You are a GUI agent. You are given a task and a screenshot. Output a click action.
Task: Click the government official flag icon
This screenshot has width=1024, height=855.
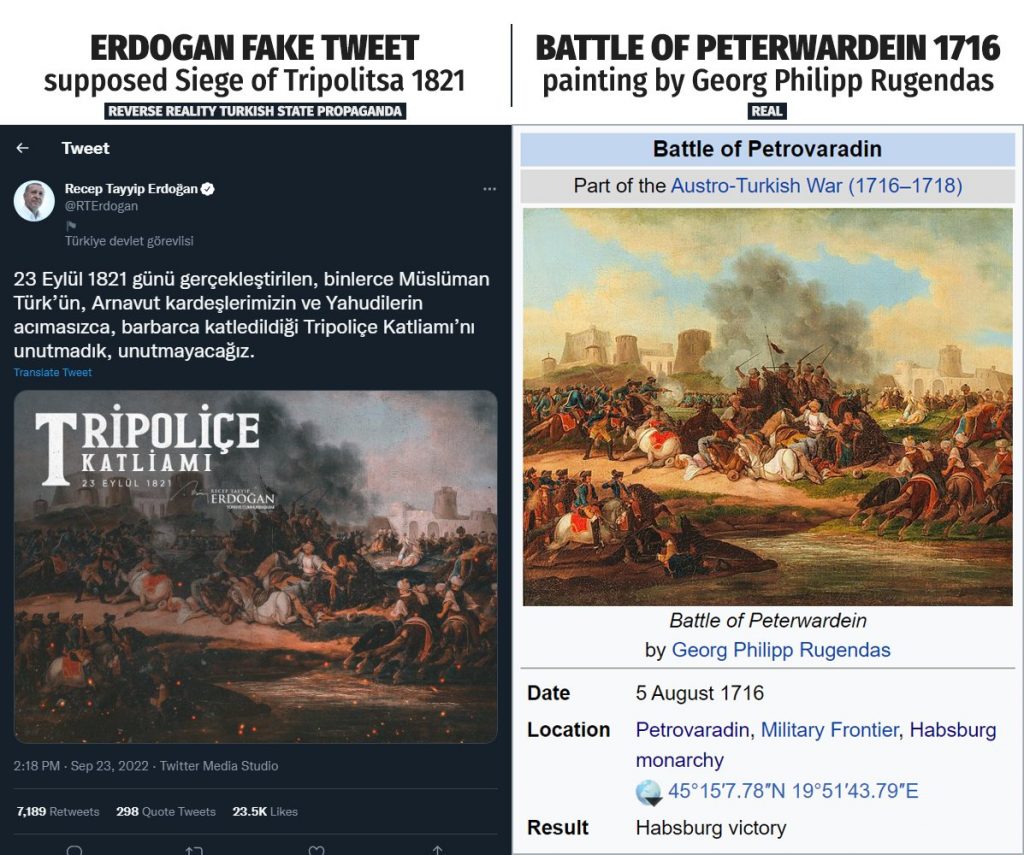pyautogui.click(x=71, y=226)
